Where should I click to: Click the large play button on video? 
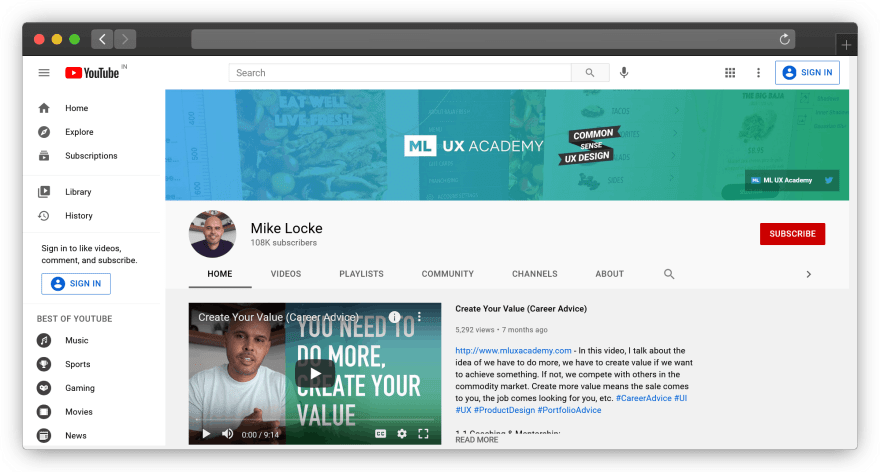(x=315, y=373)
